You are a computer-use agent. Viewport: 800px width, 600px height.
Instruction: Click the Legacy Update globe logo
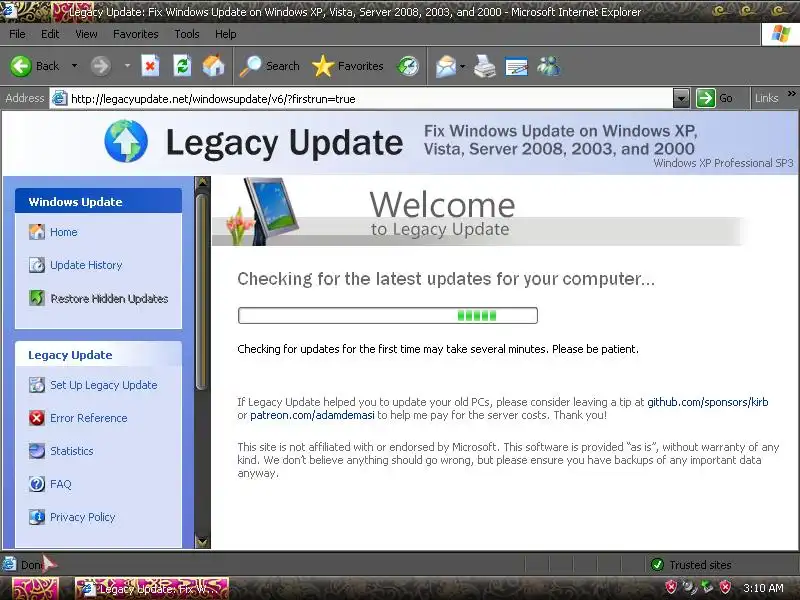126,141
